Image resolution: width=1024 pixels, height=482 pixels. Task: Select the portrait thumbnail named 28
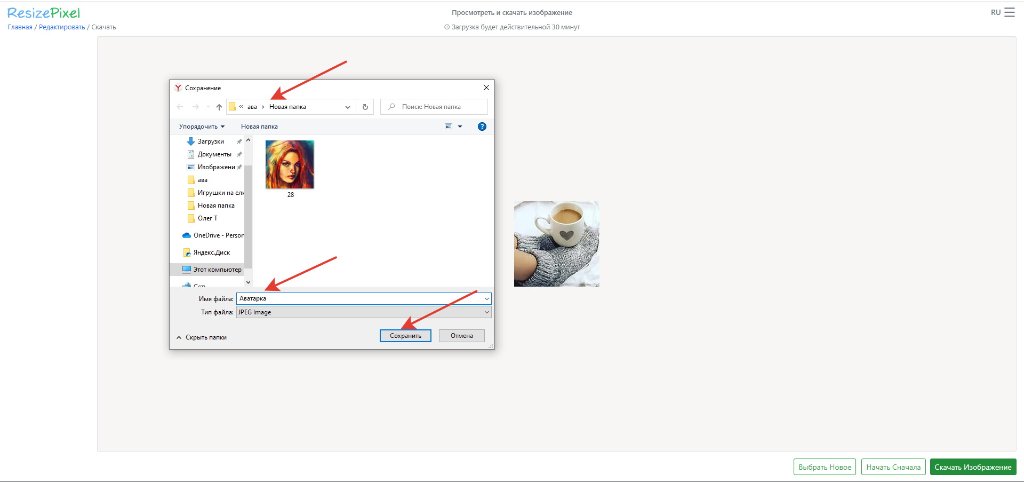tap(290, 166)
